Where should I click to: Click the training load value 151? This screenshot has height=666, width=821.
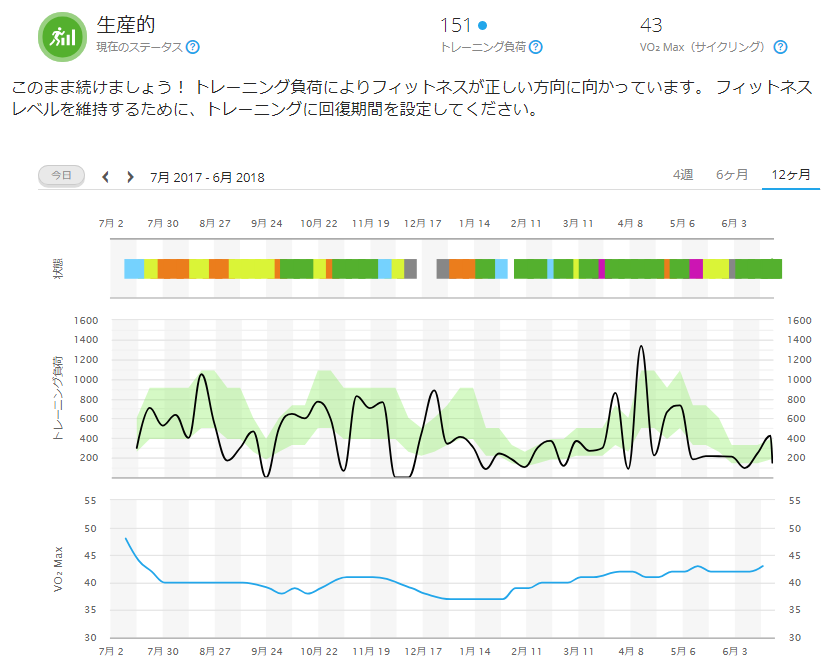pyautogui.click(x=455, y=25)
